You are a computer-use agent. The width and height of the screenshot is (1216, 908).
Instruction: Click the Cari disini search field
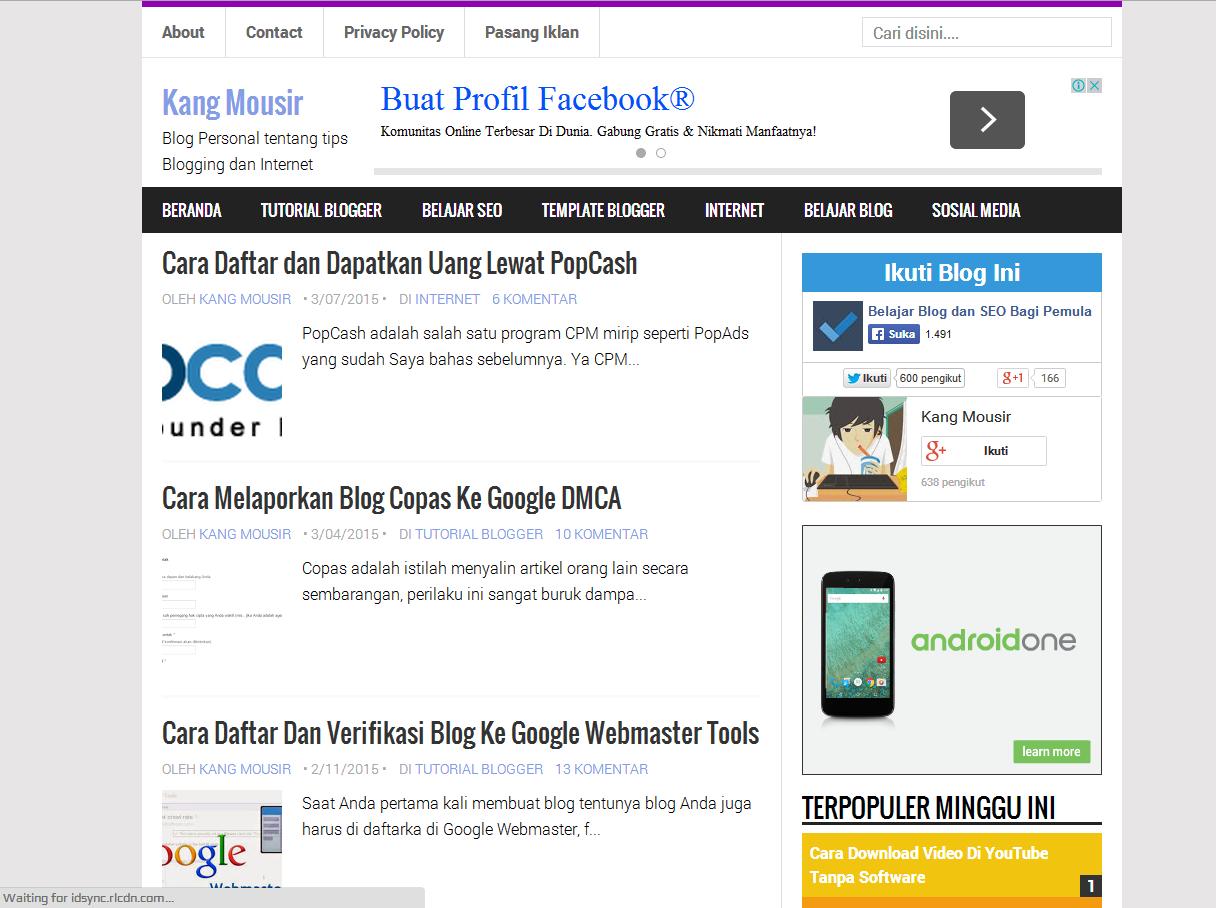[x=987, y=32]
